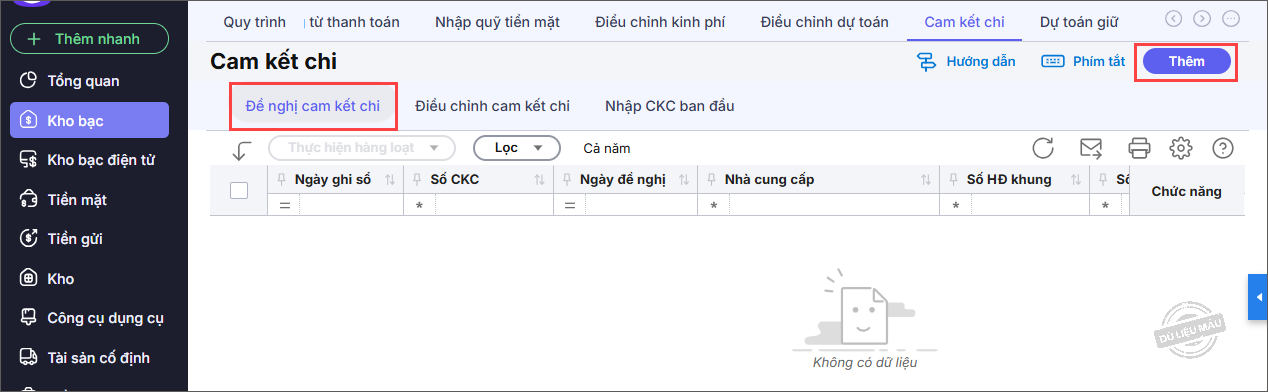Click the printer icon
This screenshot has height=392, width=1268.
coord(1139,148)
